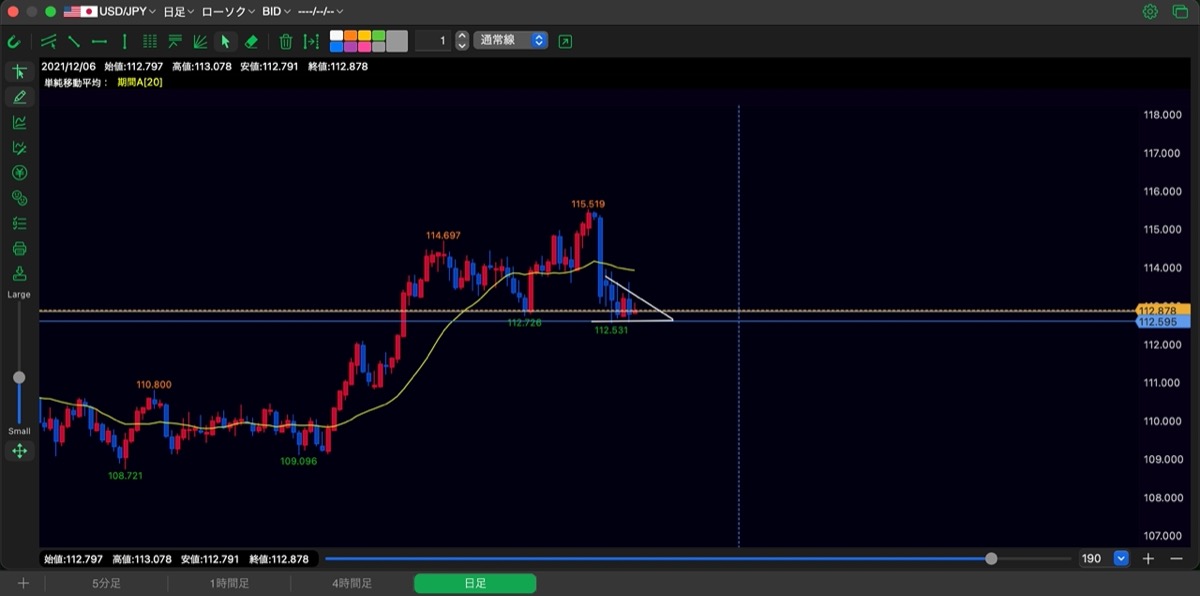Image resolution: width=1200 pixels, height=596 pixels.
Task: Toggle the pencil drawing mode in sidebar
Action: pos(19,97)
